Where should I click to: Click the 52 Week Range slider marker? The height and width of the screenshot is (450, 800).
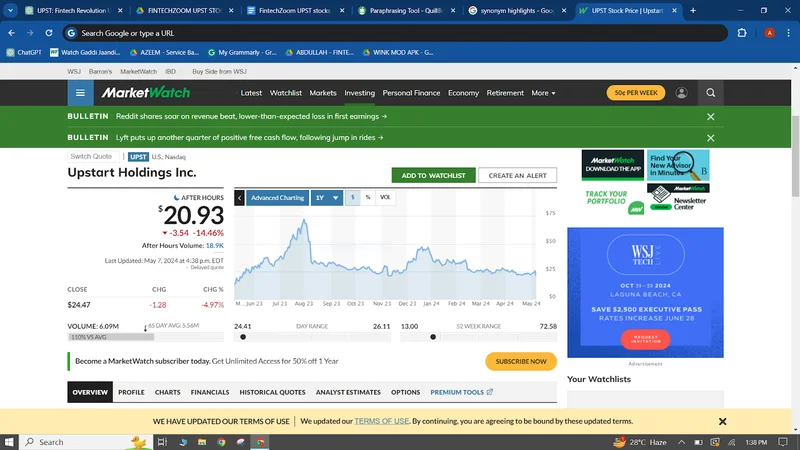click(x=433, y=337)
